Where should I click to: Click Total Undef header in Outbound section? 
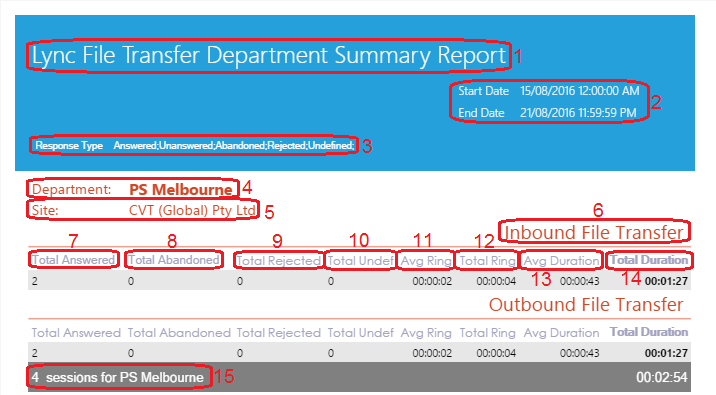(x=360, y=333)
